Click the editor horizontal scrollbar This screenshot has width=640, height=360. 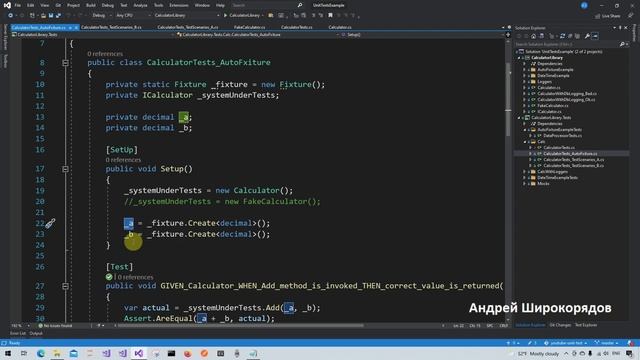(x=241, y=326)
